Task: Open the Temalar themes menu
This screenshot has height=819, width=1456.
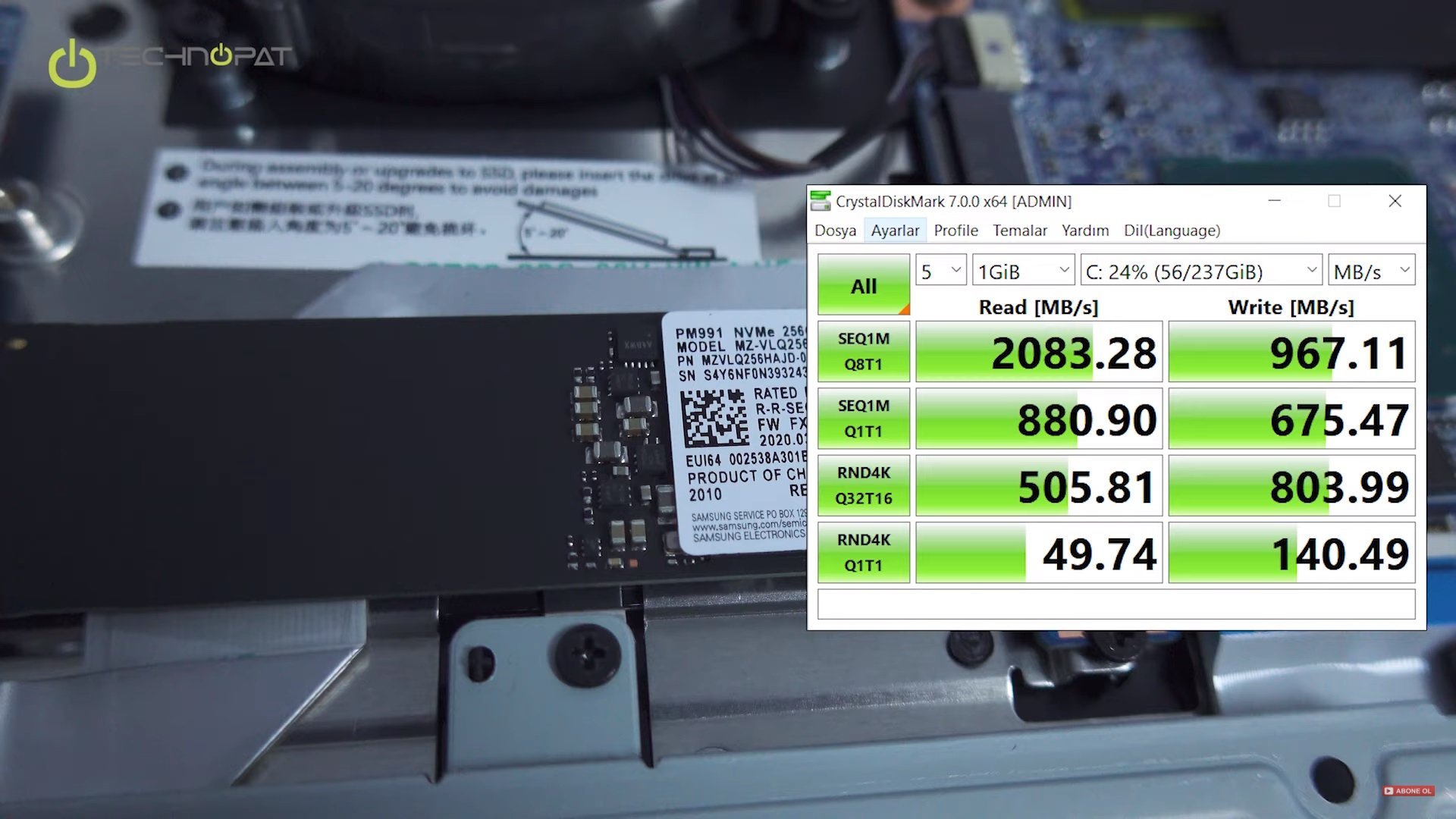Action: point(1019,231)
